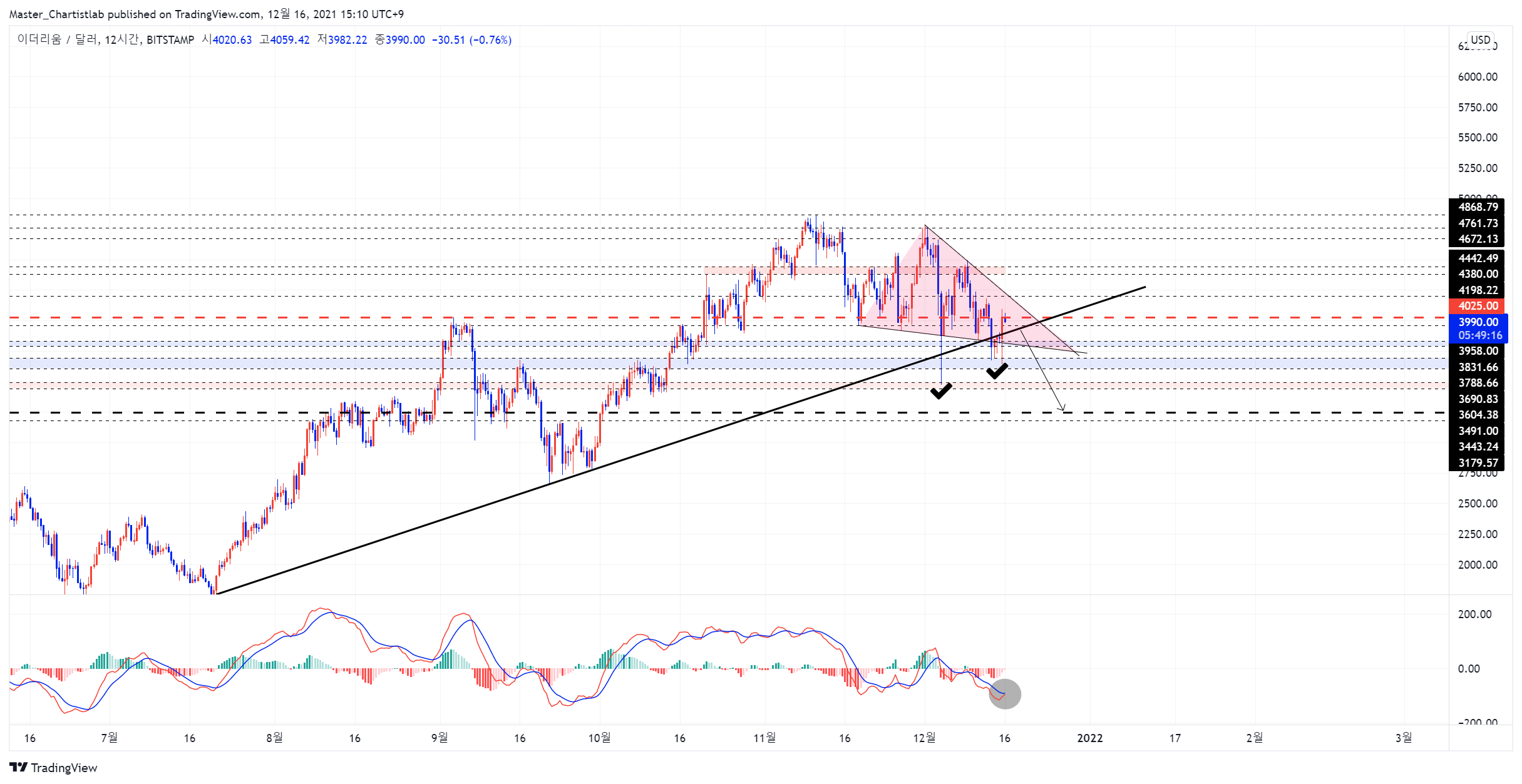
Task: Click the change value −30.51 (−0.76%)
Action: [x=471, y=39]
